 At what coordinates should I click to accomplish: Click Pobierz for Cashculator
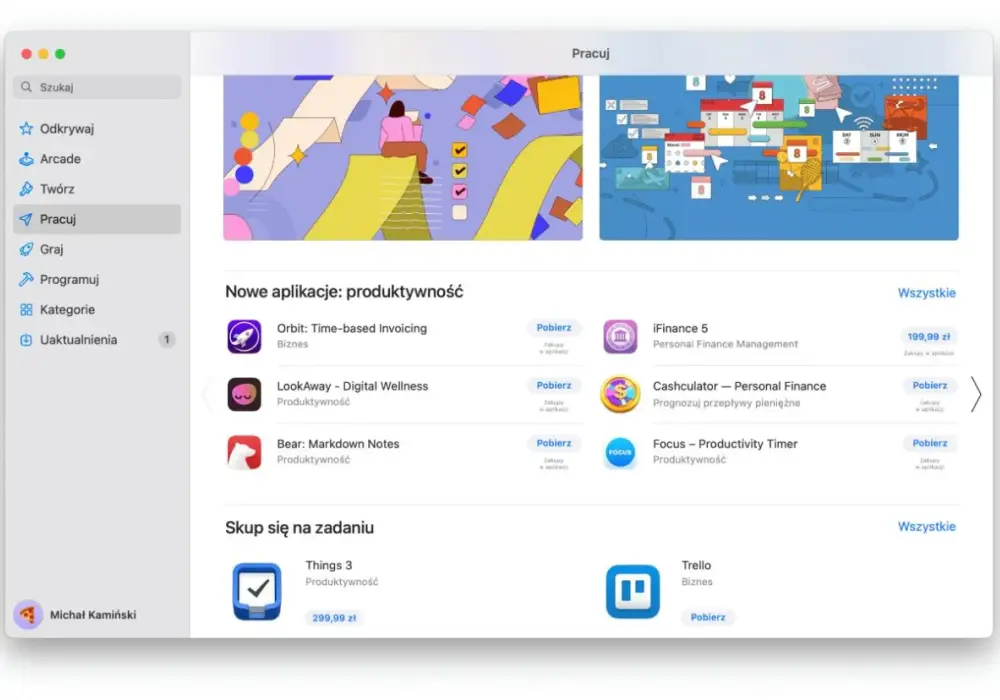point(930,386)
